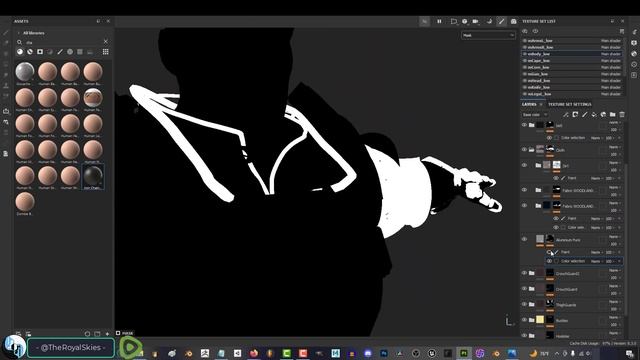Screen dimensions: 640x360
Task: Filter assets by Alphas icon
Action: tap(70, 52)
